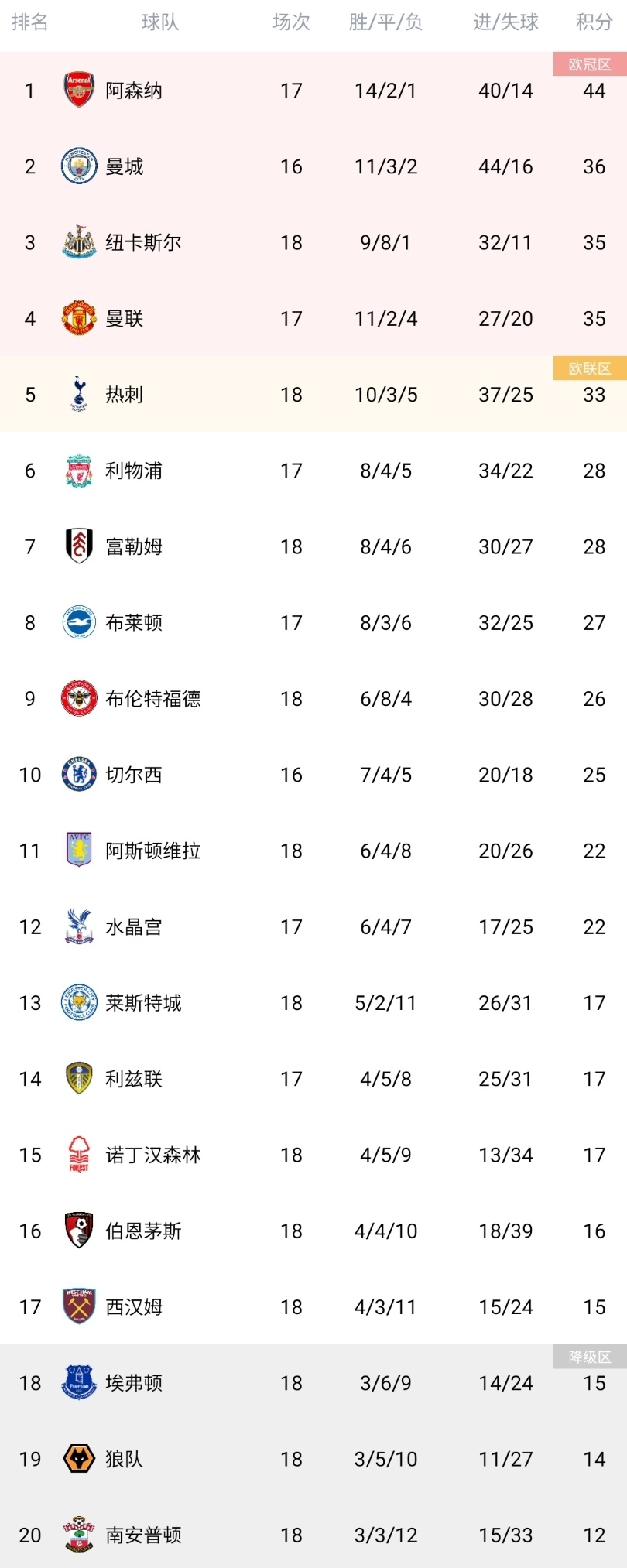Tap the Manchester City badge icon

(79, 166)
